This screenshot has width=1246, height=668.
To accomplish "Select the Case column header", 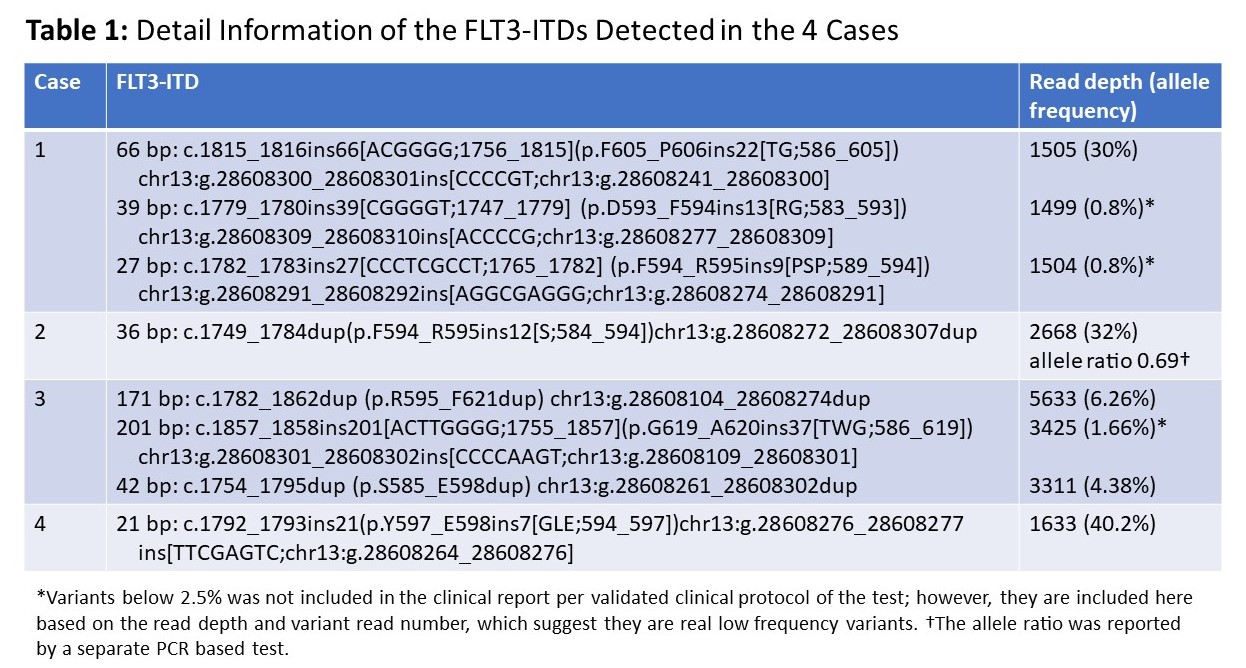I will (57, 82).
